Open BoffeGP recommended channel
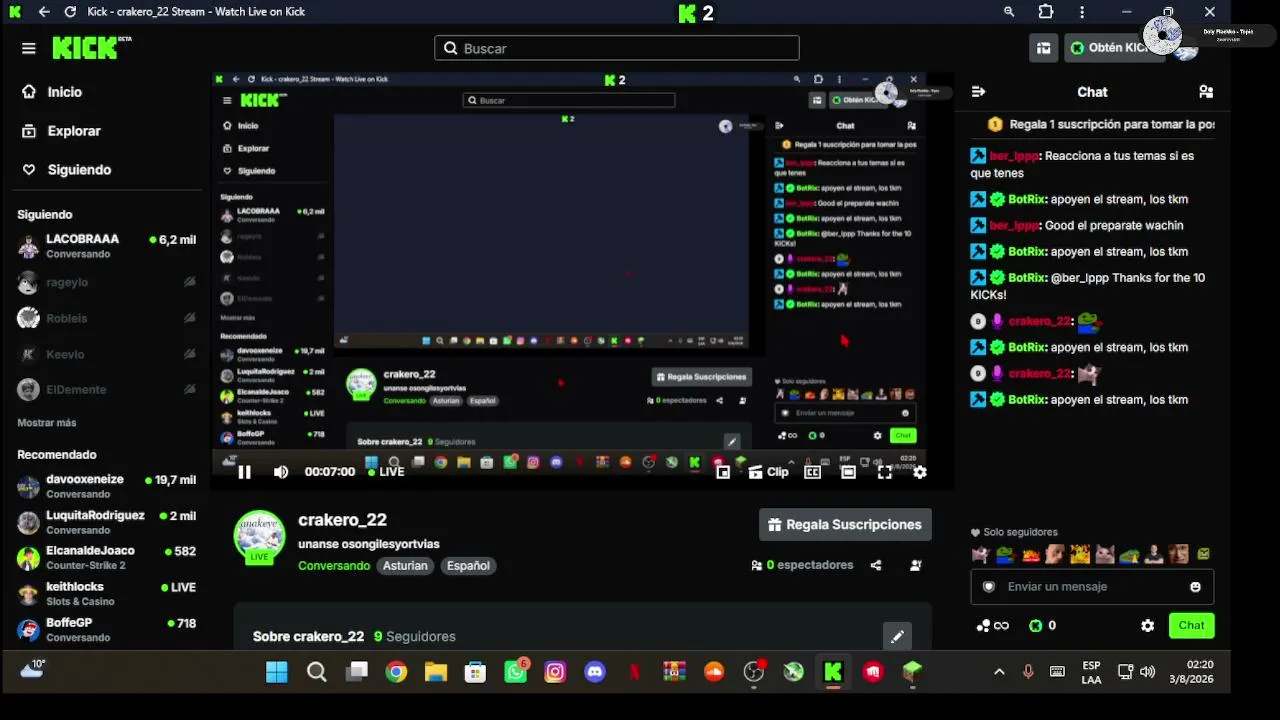 [106, 630]
